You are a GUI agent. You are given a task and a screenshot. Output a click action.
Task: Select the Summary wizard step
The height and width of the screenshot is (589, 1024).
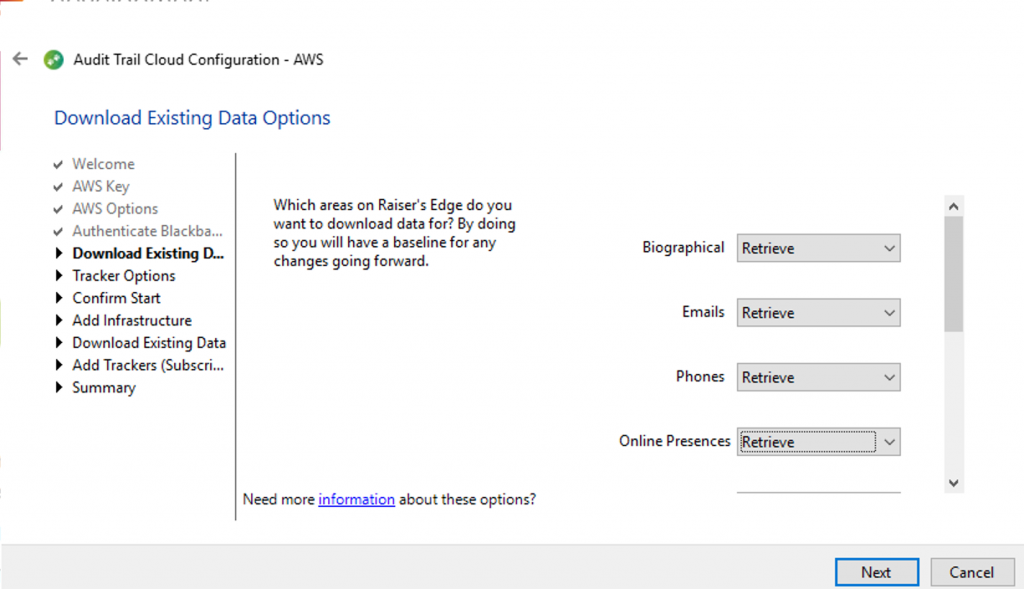[103, 388]
